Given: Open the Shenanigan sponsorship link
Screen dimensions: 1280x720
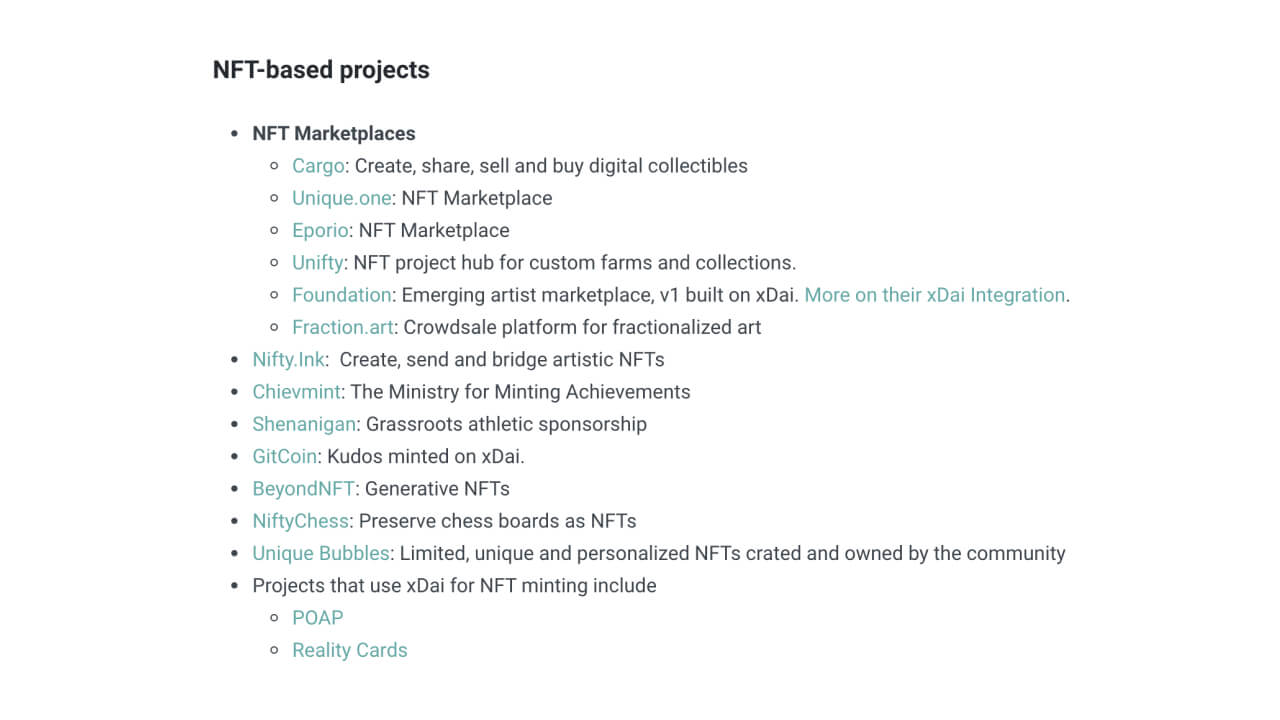Looking at the screenshot, I should [303, 424].
